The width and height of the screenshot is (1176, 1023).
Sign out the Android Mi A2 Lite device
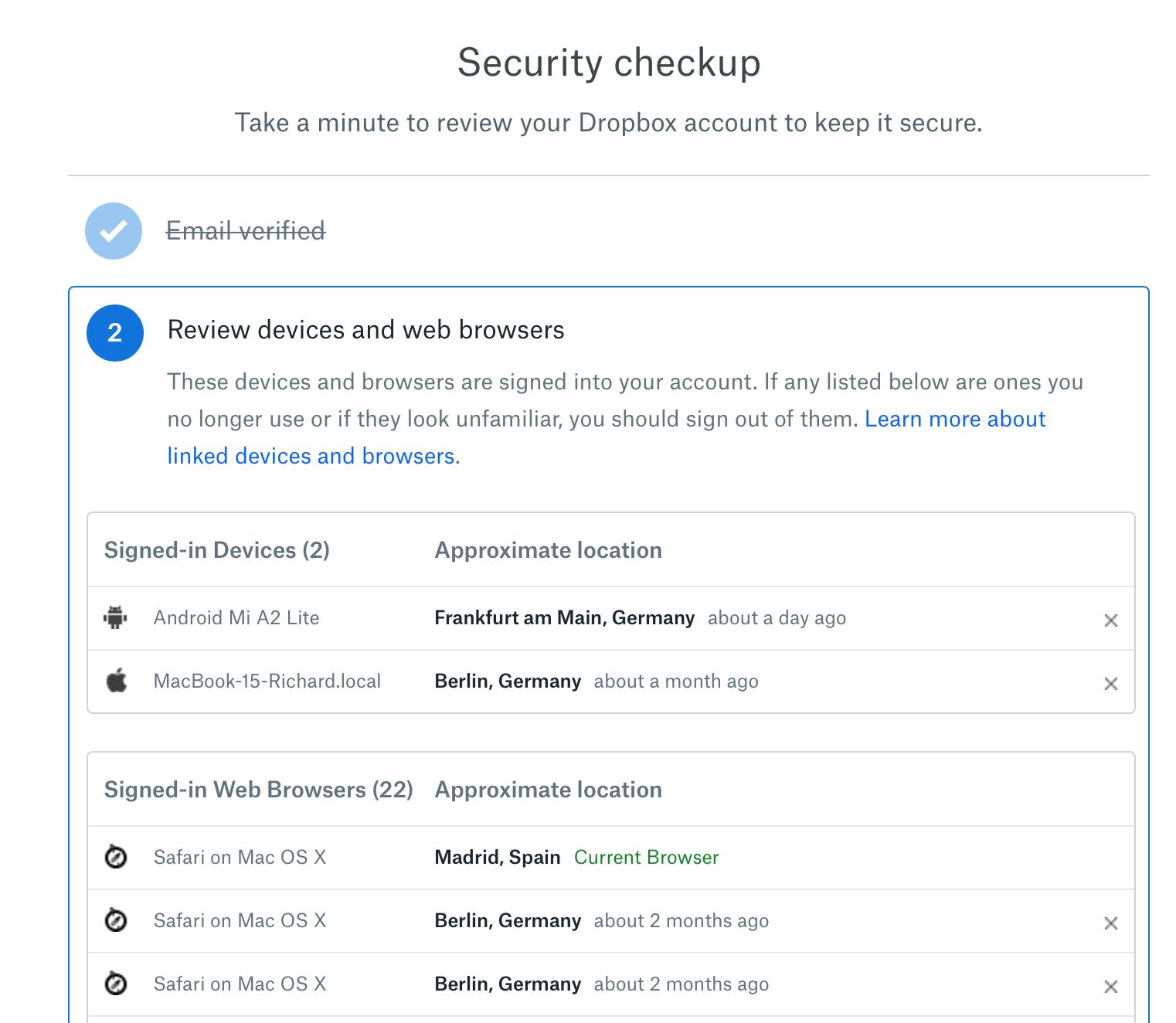click(x=1111, y=620)
